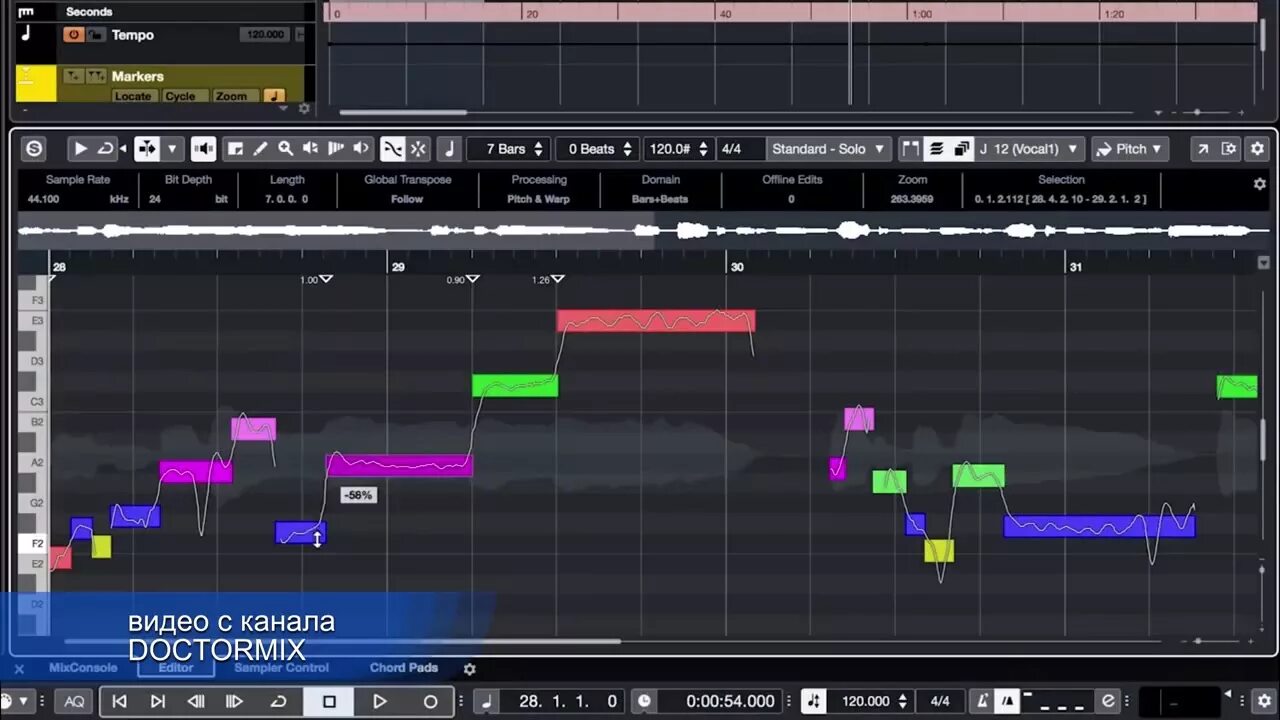Image resolution: width=1280 pixels, height=720 pixels.
Task: Open the tool selection dropdown arrow
Action: (172, 149)
